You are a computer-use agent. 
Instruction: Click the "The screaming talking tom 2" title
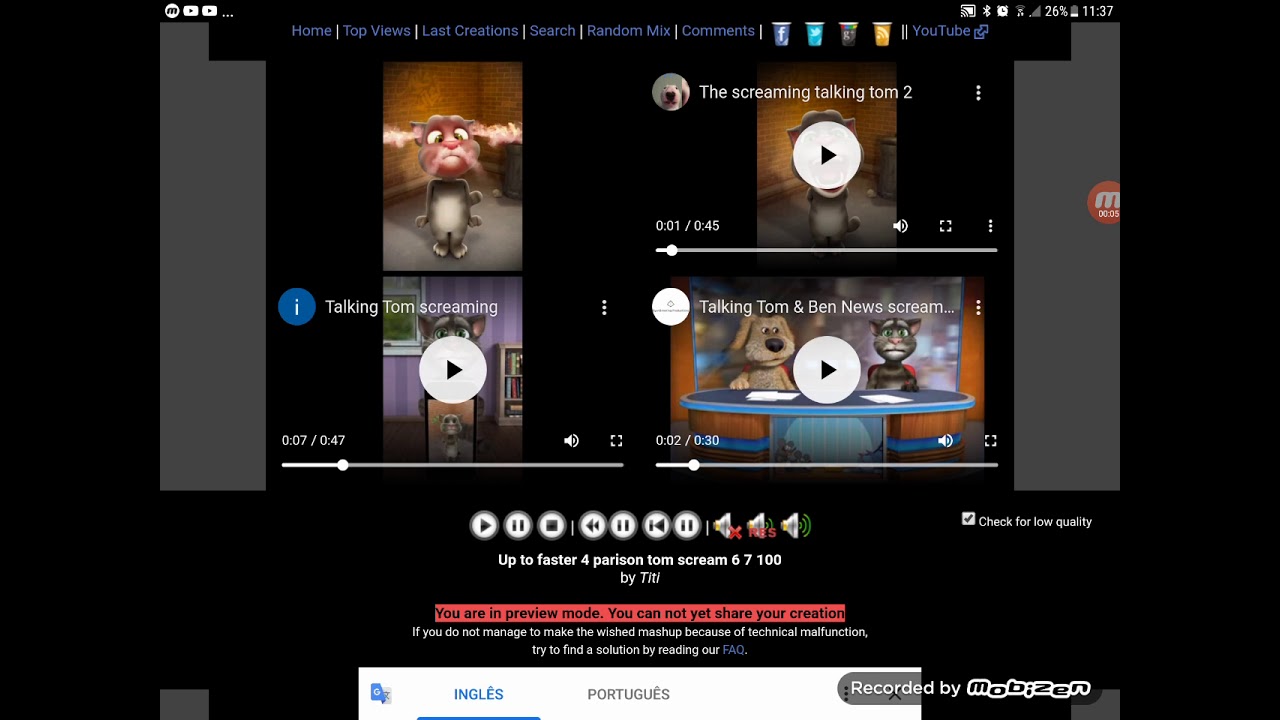(805, 92)
